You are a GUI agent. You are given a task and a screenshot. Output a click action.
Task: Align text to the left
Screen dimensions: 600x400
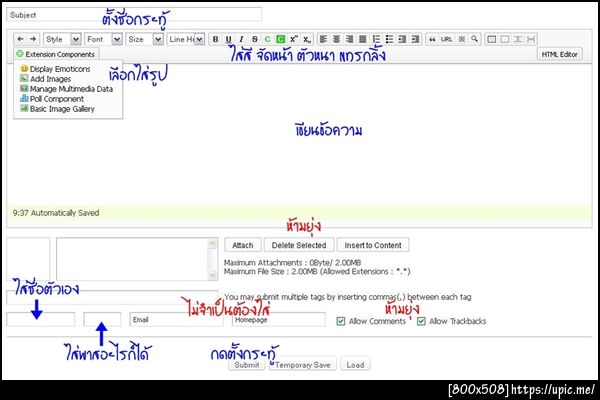point(323,39)
